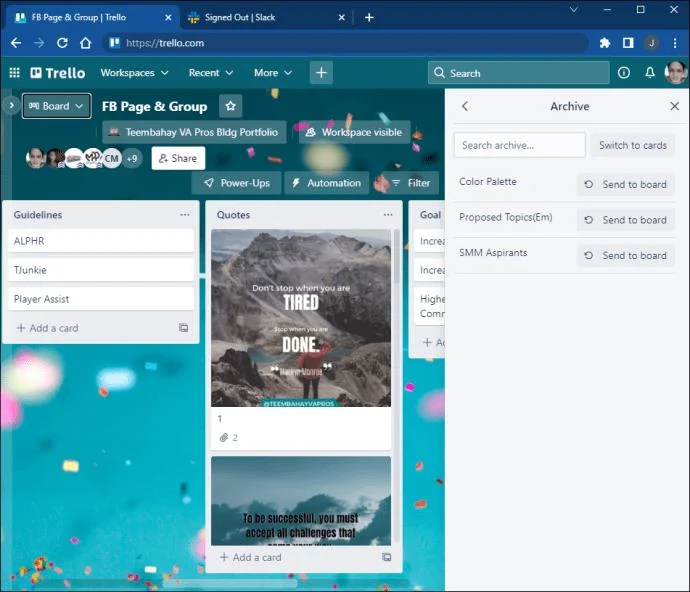Change Workspace visible setting
This screenshot has height=592, width=690.
[x=354, y=132]
